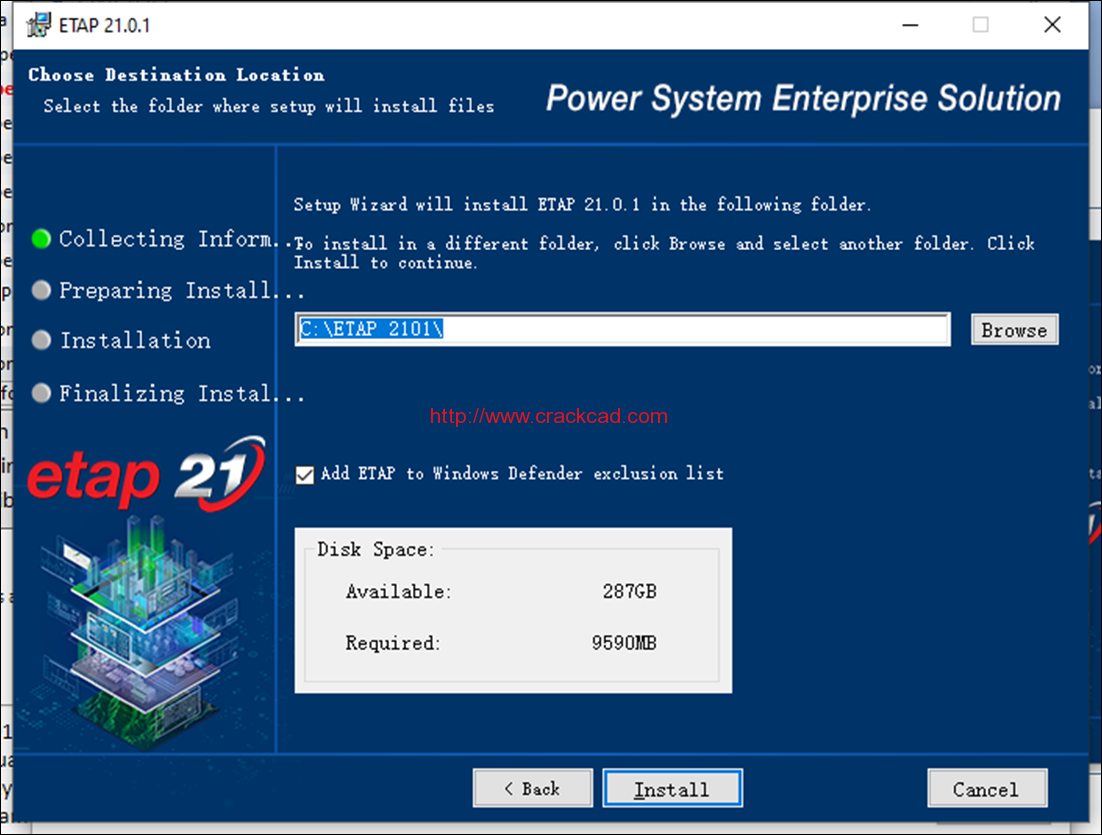Click the Install button
This screenshot has width=1102, height=835.
672,788
